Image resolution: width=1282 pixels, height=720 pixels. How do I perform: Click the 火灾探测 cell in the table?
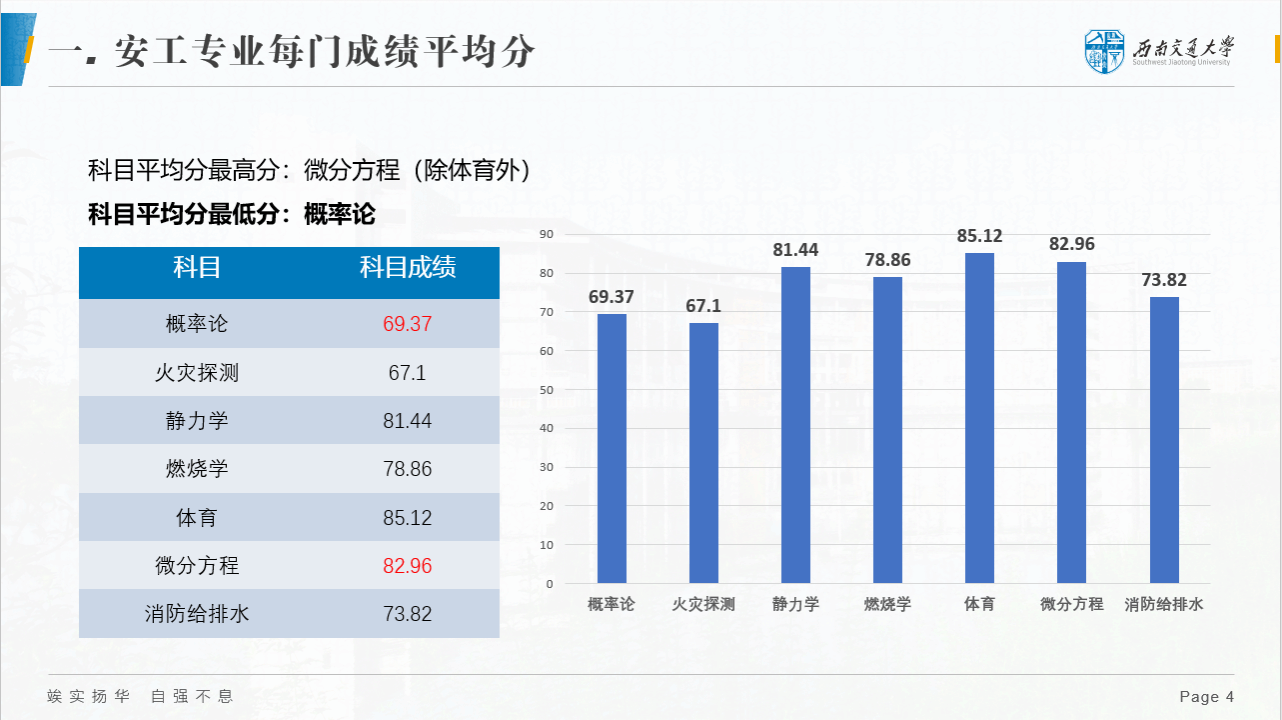click(x=197, y=373)
